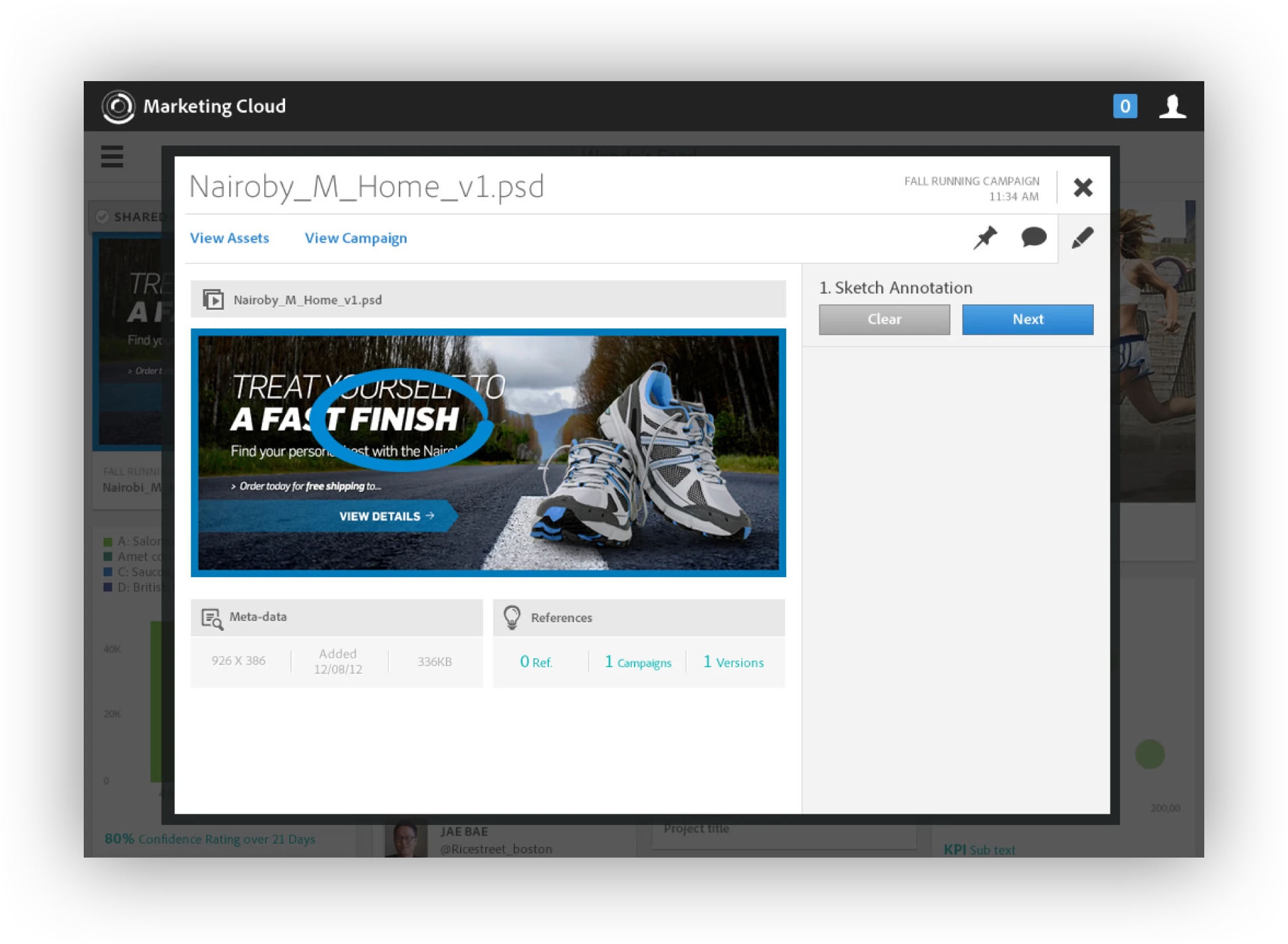Click the References lightbulb icon

(512, 618)
